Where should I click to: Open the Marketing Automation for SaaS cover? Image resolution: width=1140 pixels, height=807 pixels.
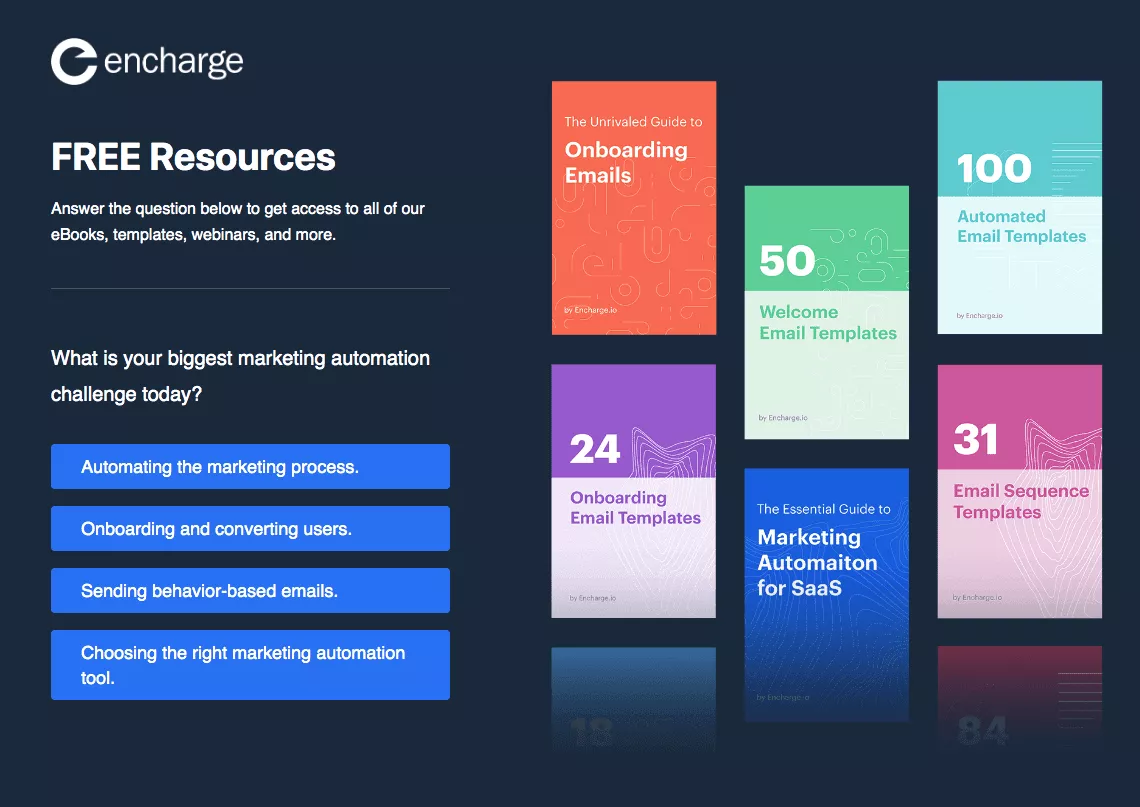[x=827, y=595]
